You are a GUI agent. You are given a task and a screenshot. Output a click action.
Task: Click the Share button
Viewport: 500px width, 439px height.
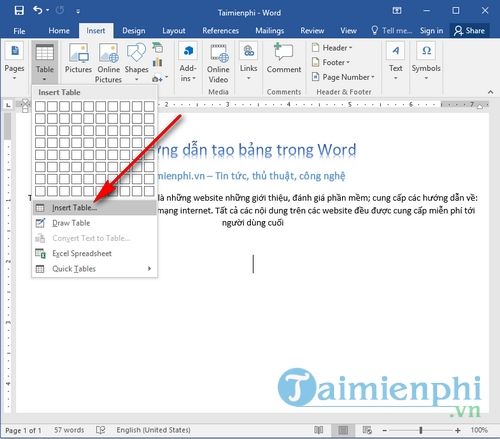click(x=469, y=31)
